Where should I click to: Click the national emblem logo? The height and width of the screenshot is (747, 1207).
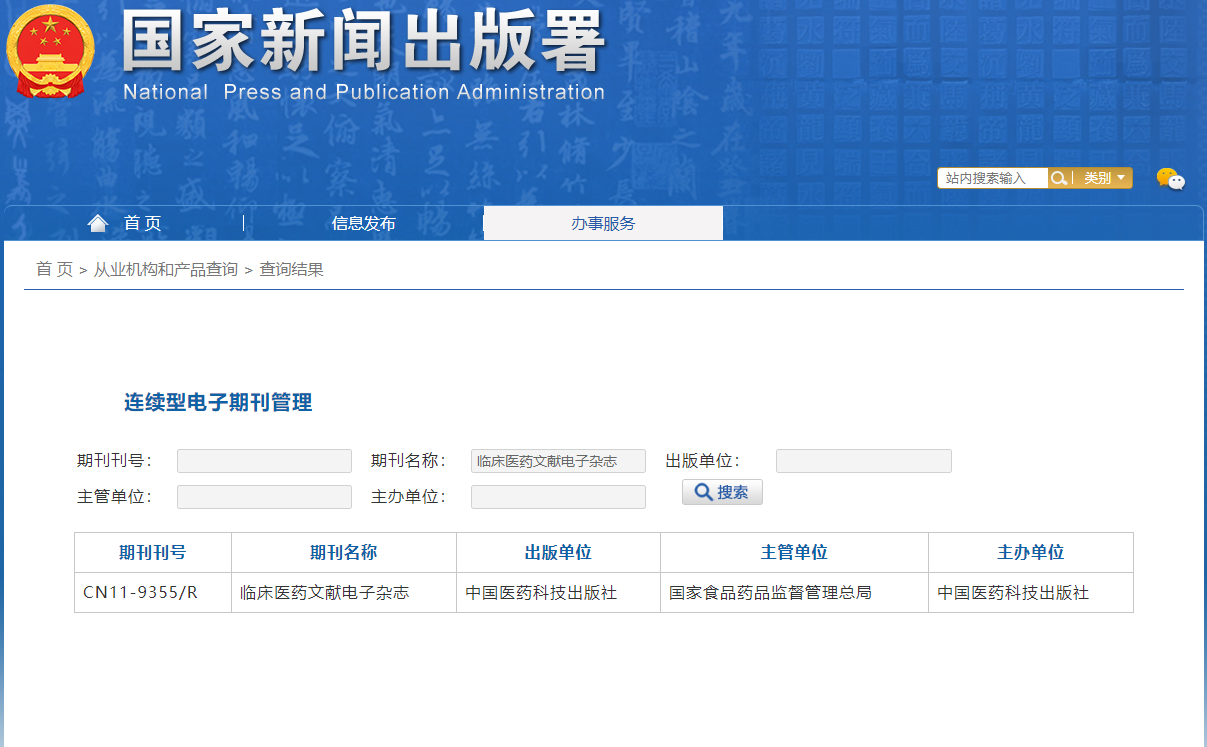[50, 52]
